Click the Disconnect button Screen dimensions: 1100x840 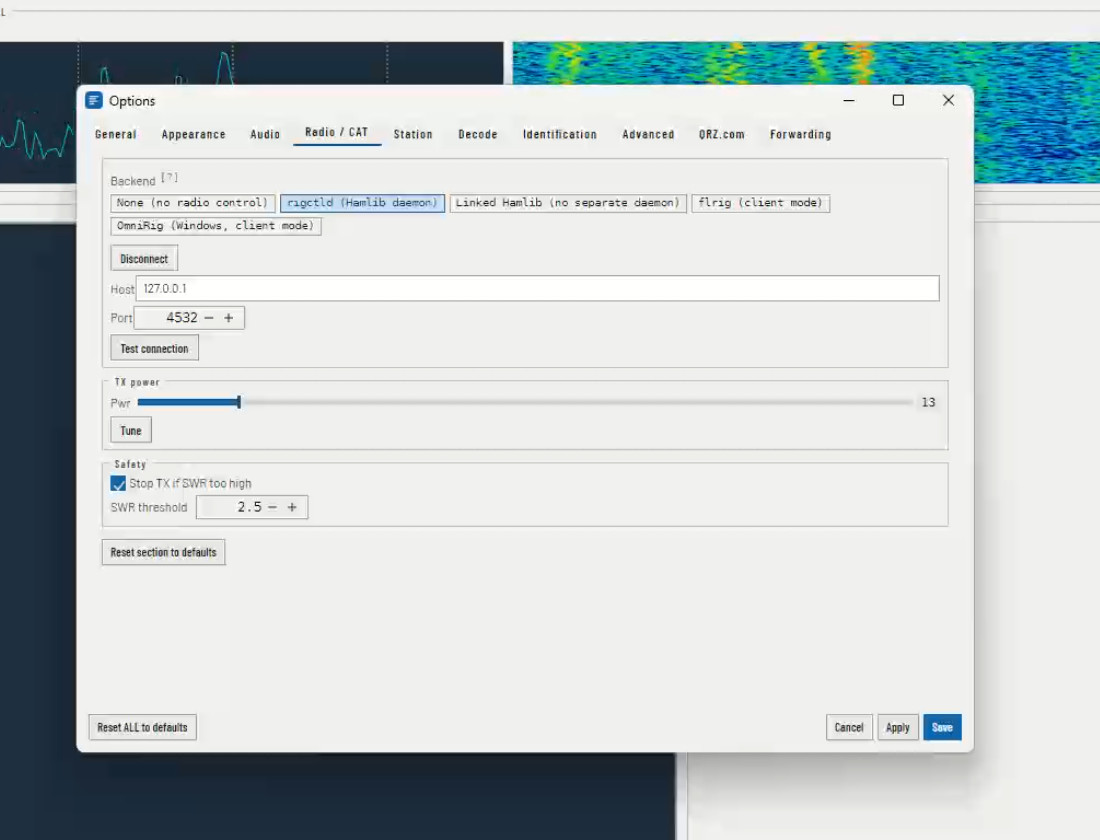point(144,258)
